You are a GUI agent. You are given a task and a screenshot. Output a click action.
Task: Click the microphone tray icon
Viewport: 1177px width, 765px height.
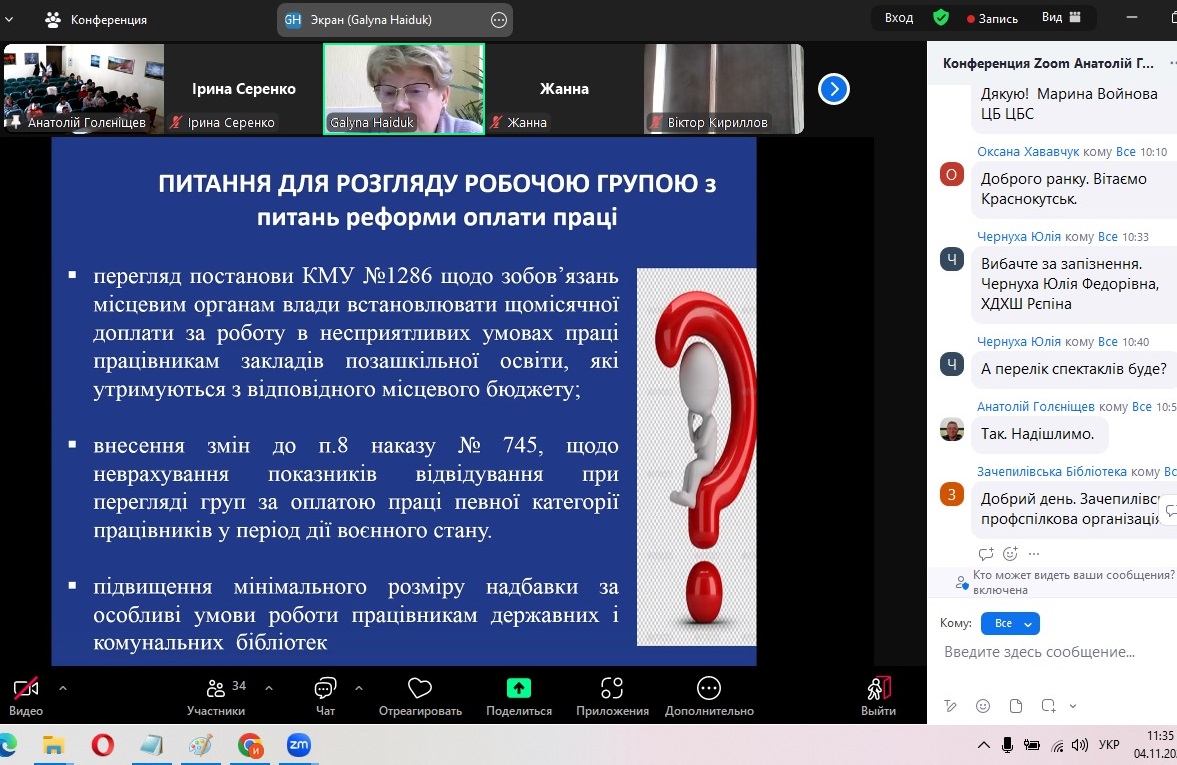[x=1007, y=745]
